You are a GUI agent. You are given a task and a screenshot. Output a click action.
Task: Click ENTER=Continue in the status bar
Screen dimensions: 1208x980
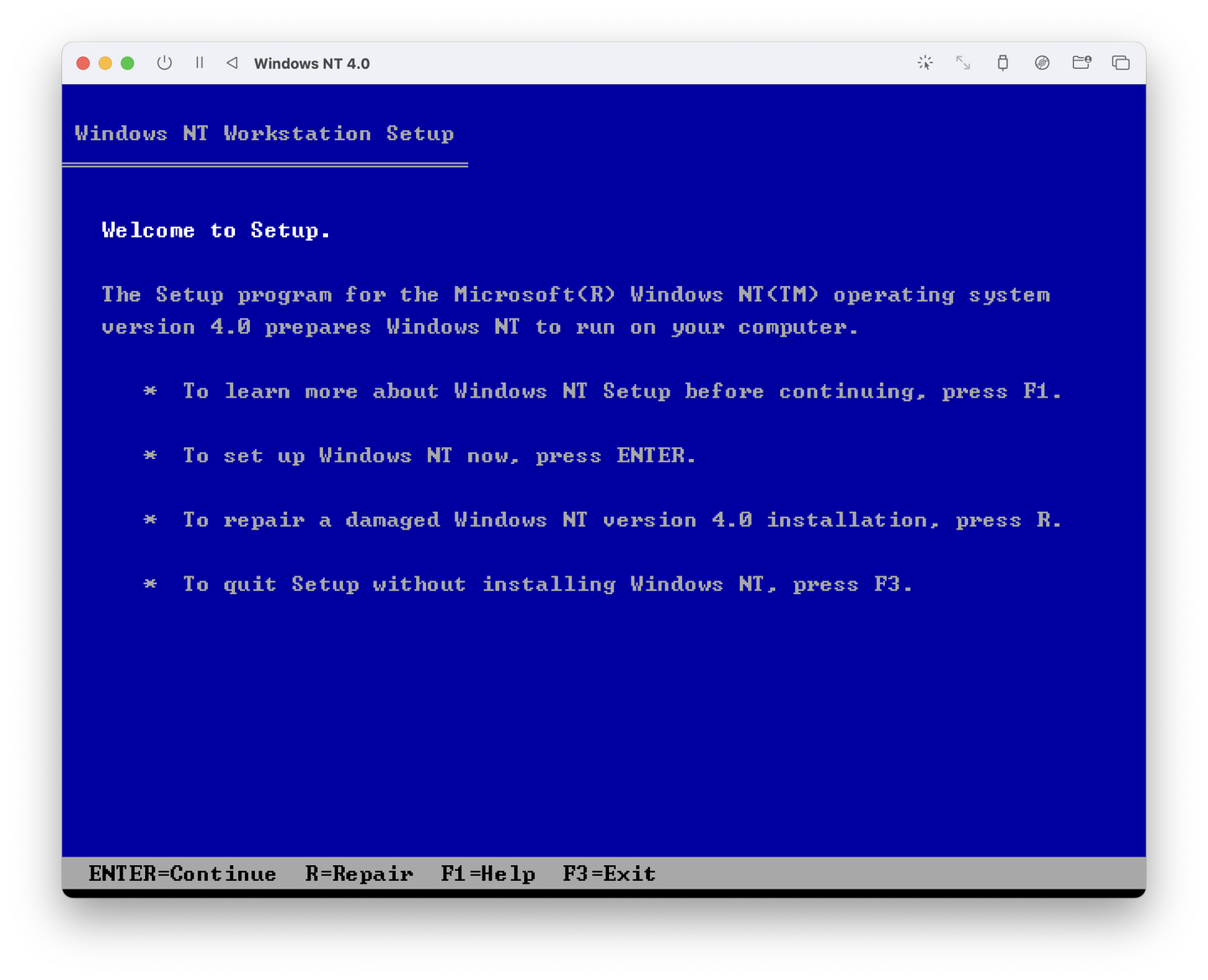point(183,873)
